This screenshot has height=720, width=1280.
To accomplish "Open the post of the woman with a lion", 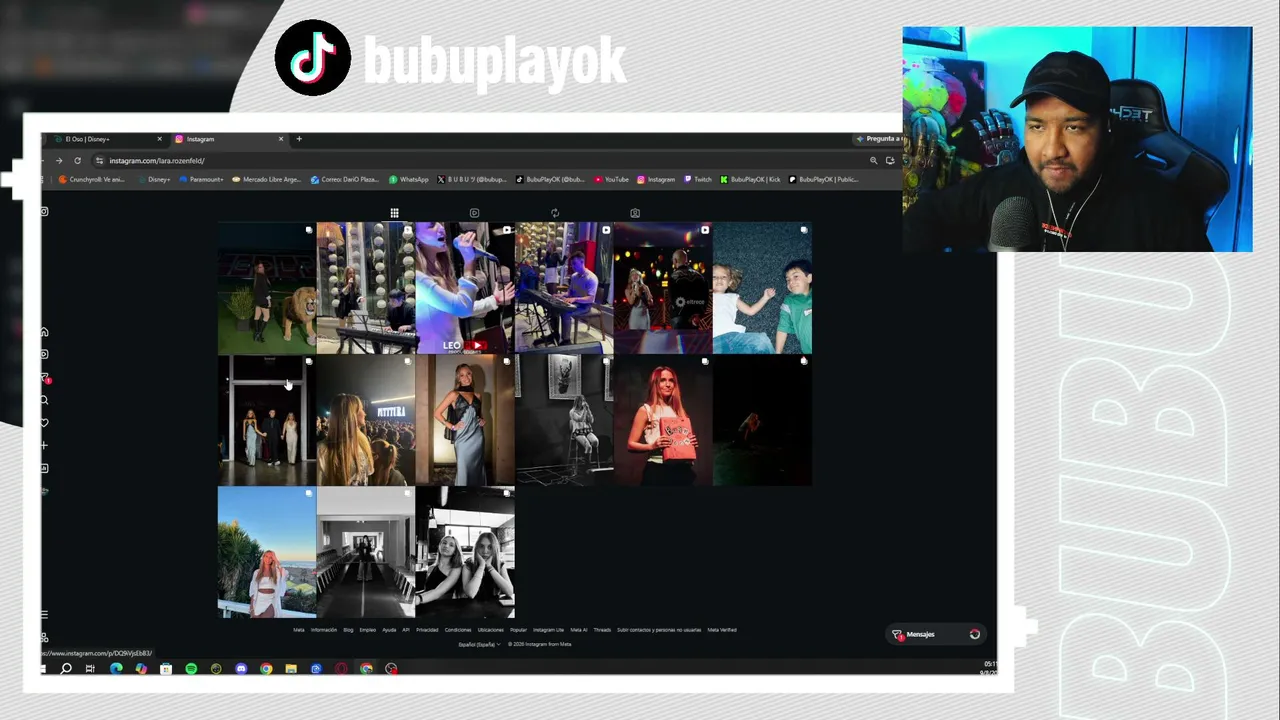I will point(267,288).
